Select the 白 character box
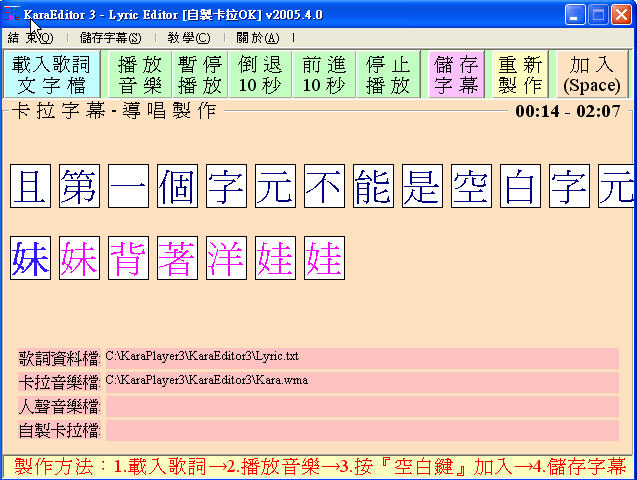This screenshot has width=637, height=480. pos(520,186)
